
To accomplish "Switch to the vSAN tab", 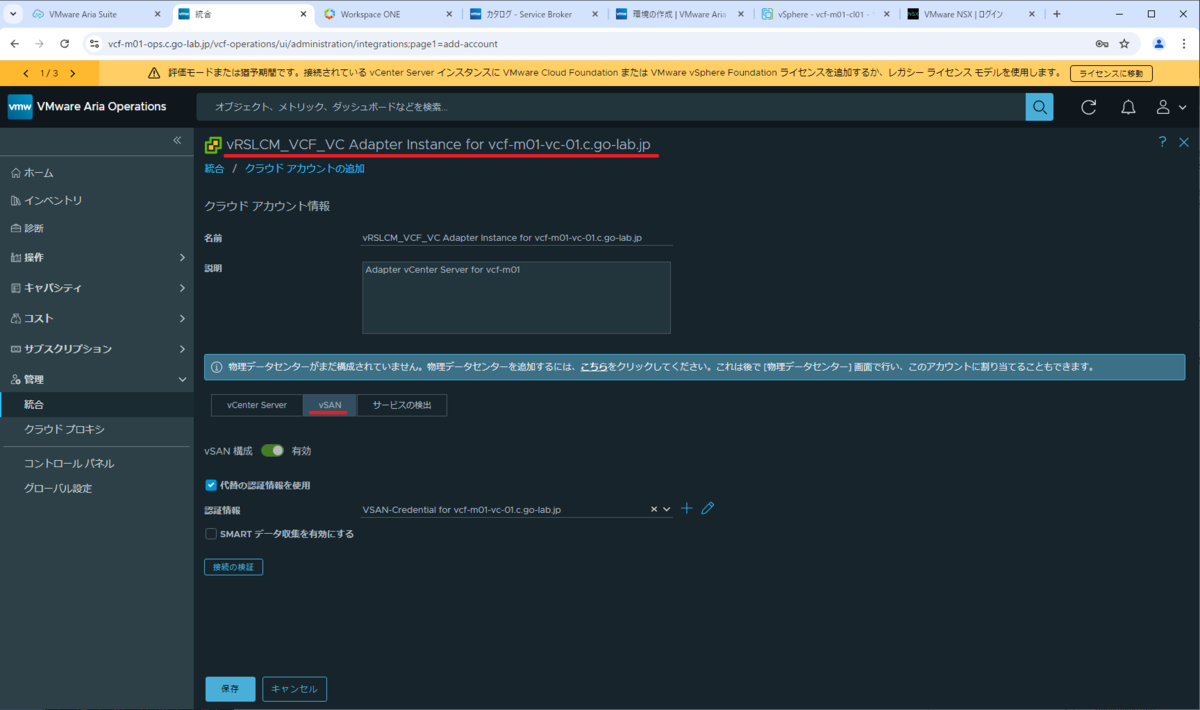I will click(330, 405).
